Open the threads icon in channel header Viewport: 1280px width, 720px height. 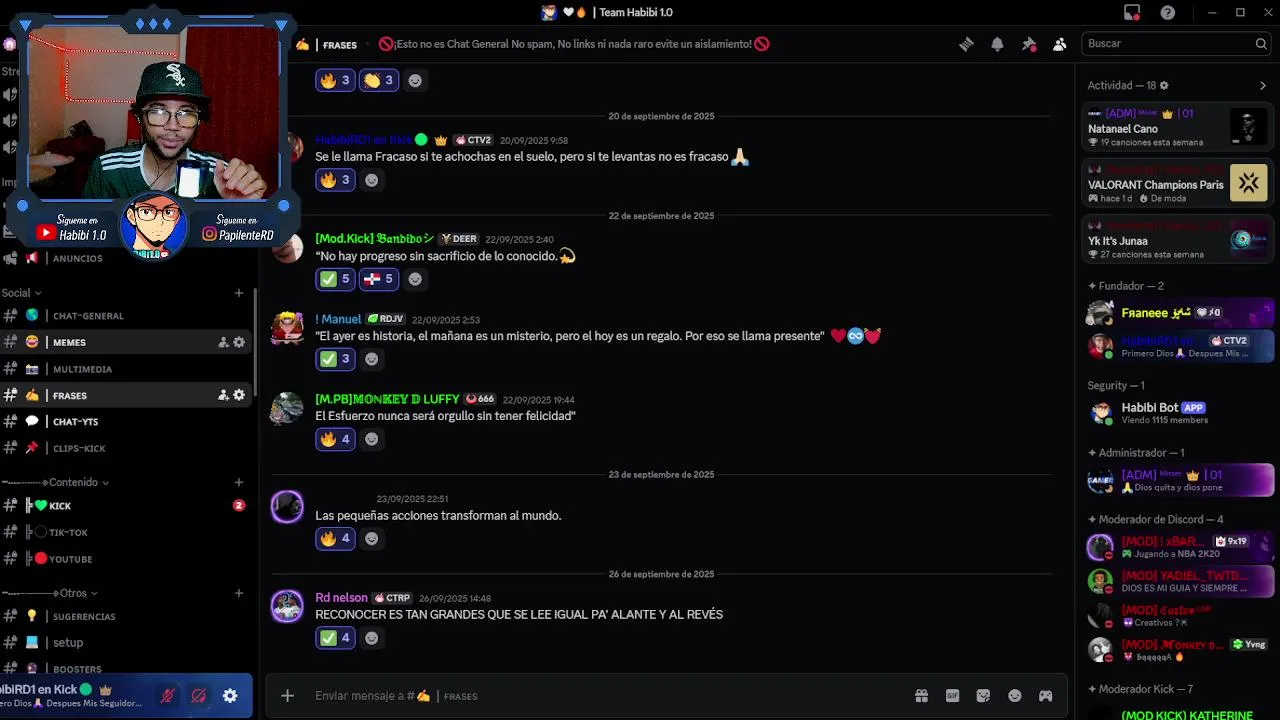pos(966,44)
